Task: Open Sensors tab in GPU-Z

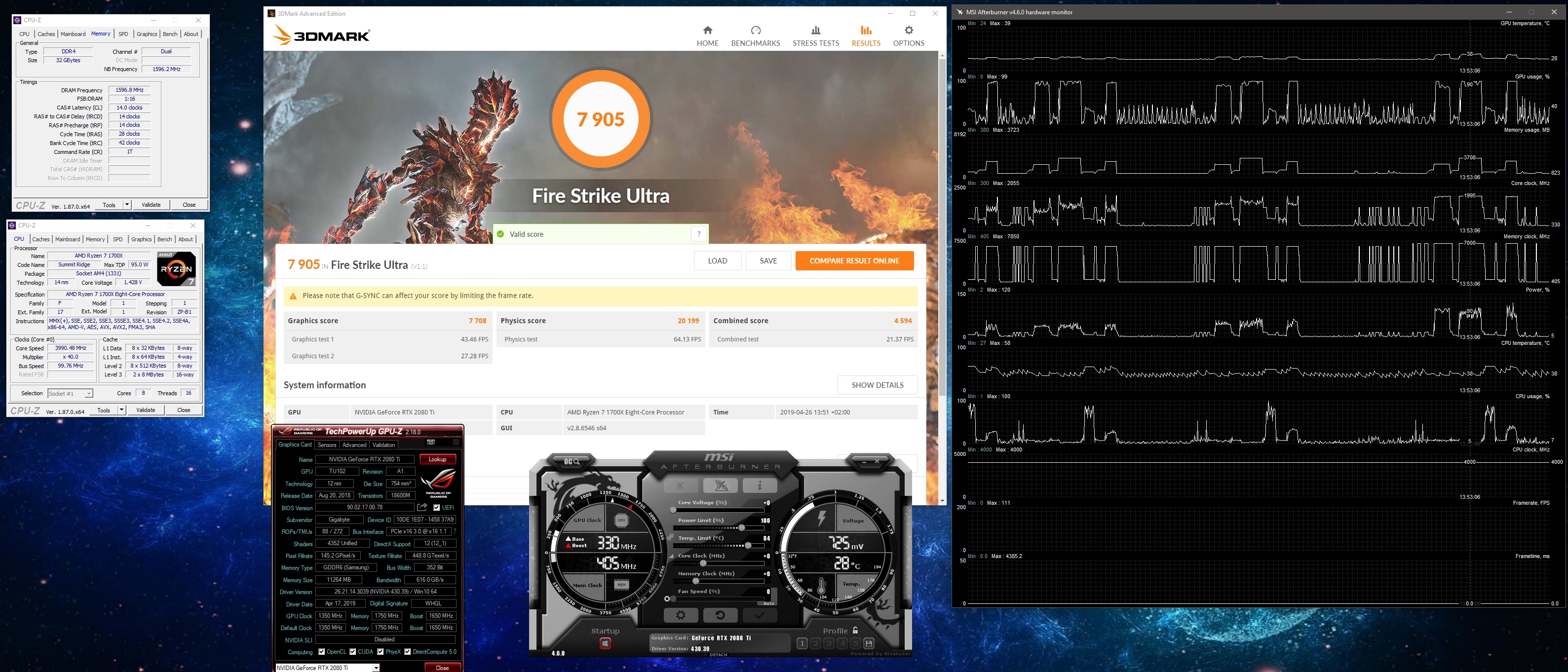Action: point(327,445)
